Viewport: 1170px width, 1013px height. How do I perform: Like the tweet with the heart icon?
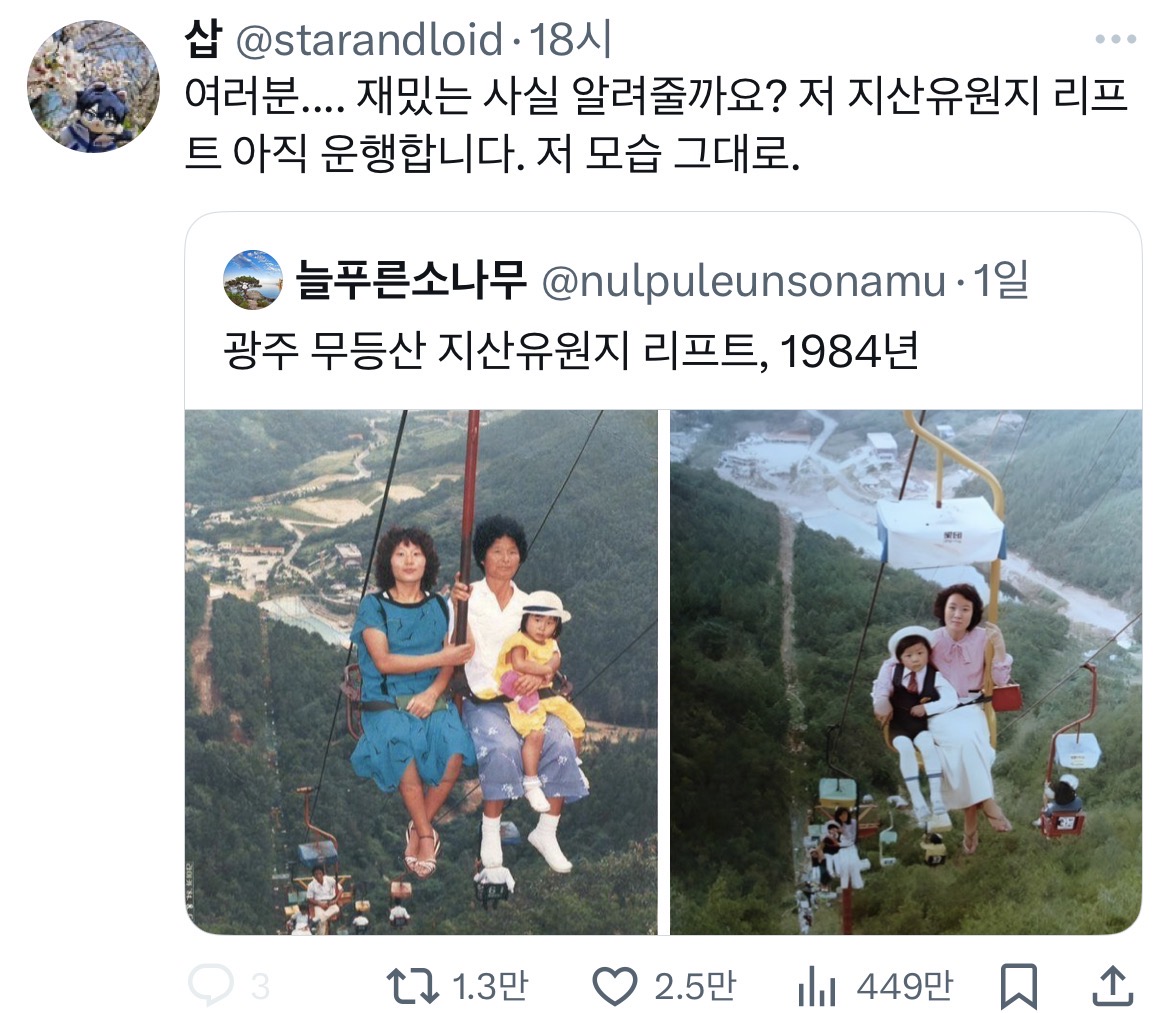pos(614,986)
